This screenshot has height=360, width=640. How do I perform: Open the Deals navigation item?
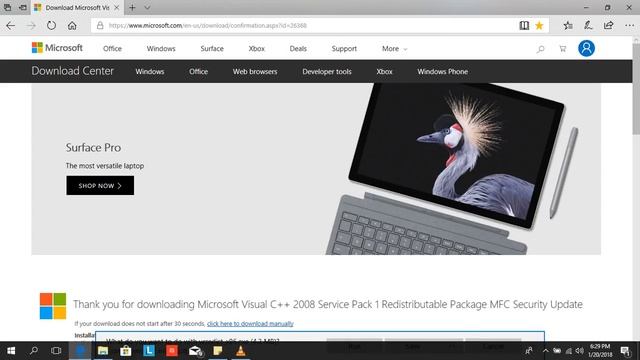tap(298, 49)
